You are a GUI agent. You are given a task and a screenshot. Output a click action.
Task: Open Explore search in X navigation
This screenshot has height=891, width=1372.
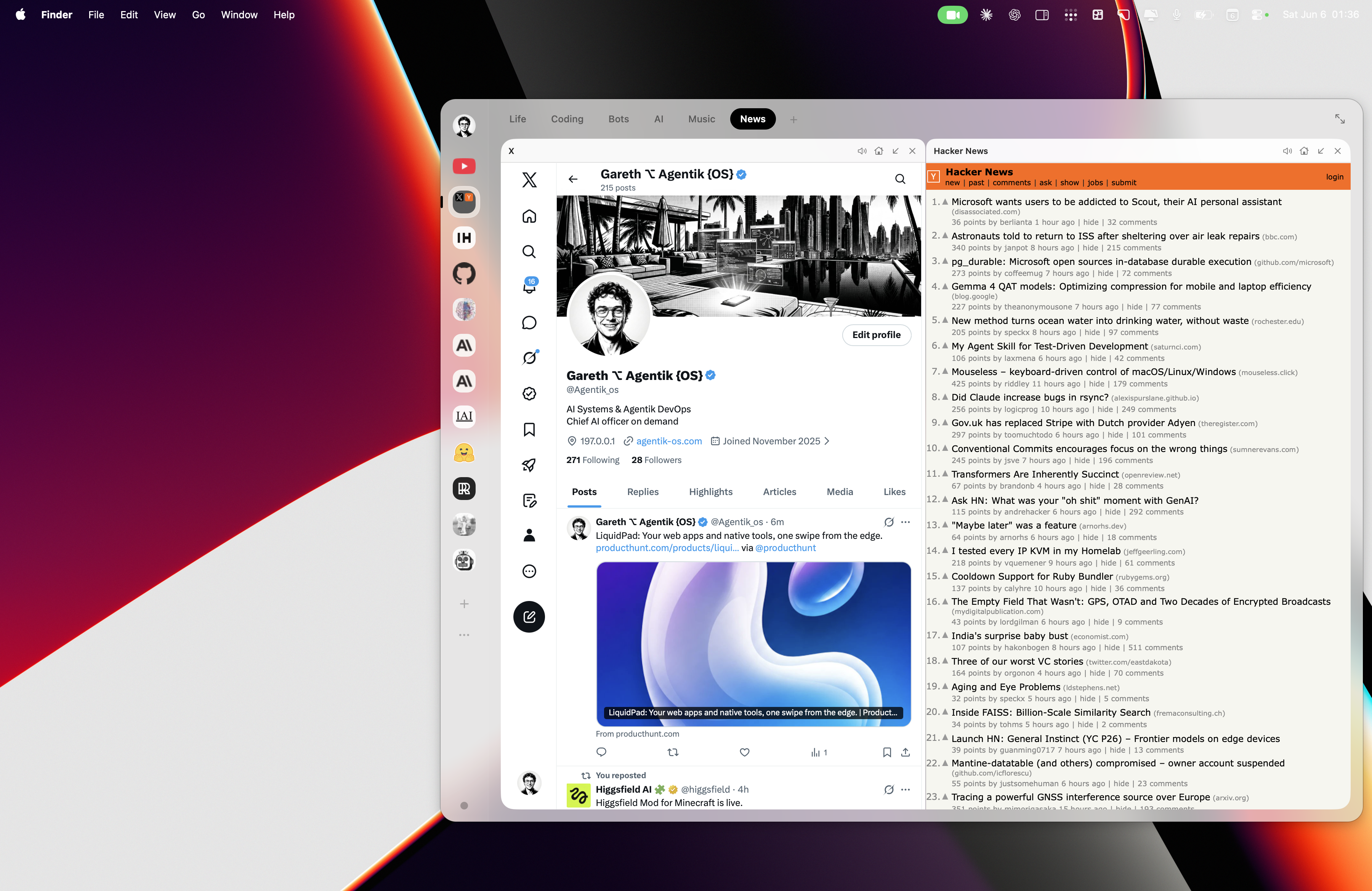529,252
